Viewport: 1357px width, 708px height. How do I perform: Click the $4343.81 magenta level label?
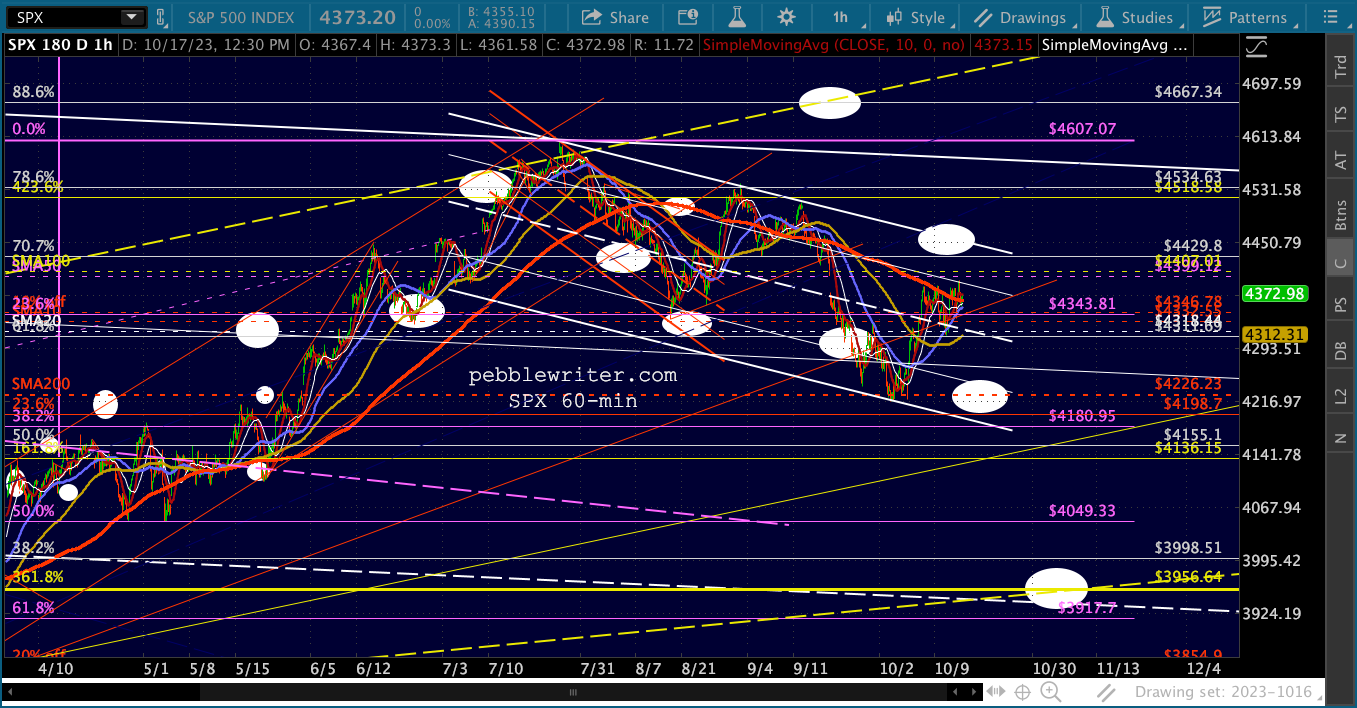coord(1082,303)
